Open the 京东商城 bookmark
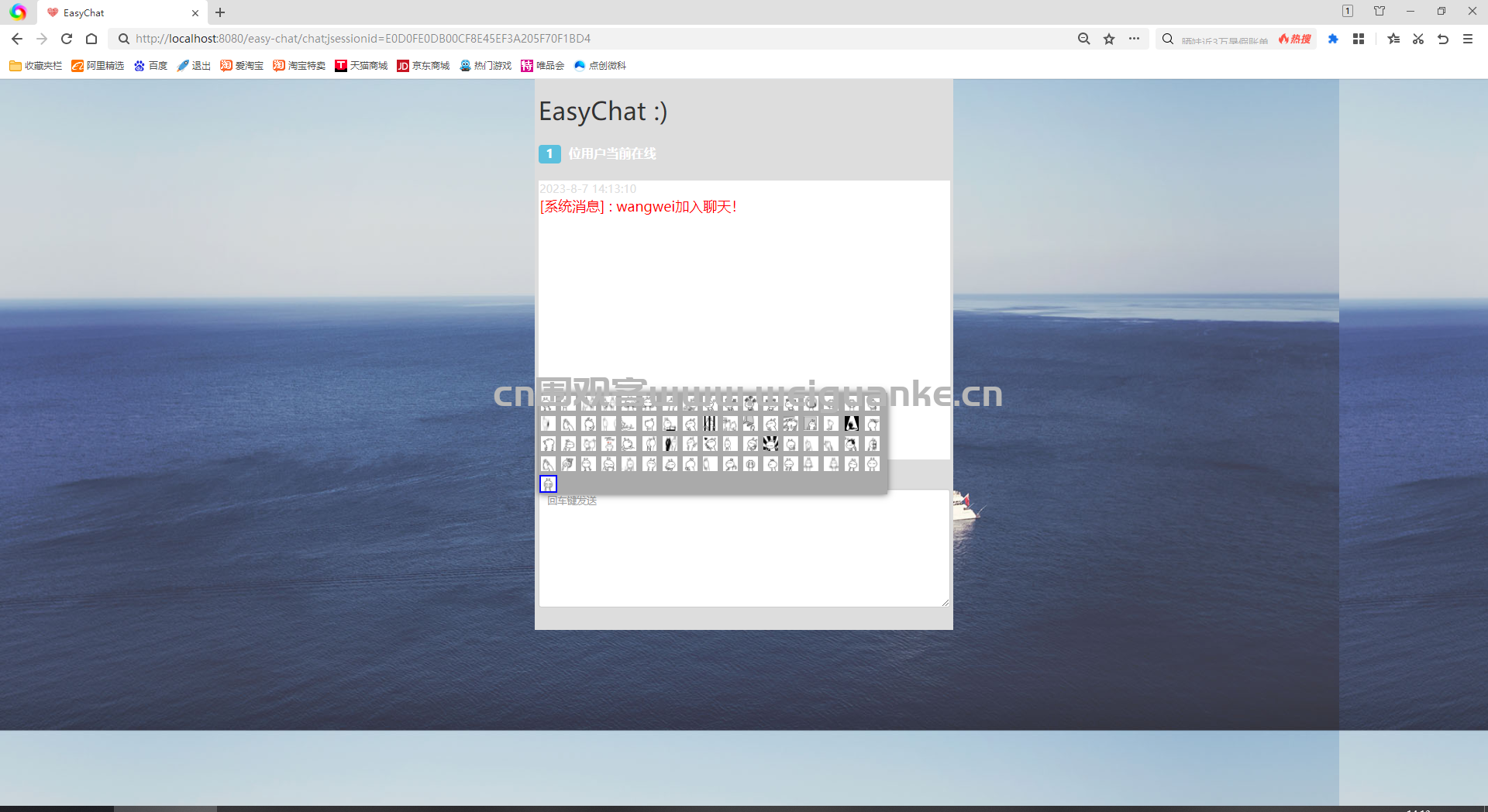 [423, 66]
